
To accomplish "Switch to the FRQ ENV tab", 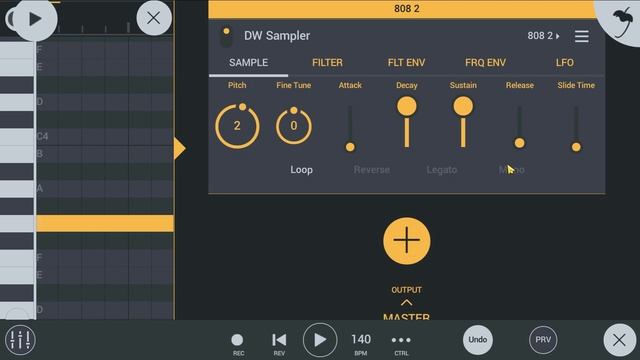I will [x=485, y=63].
